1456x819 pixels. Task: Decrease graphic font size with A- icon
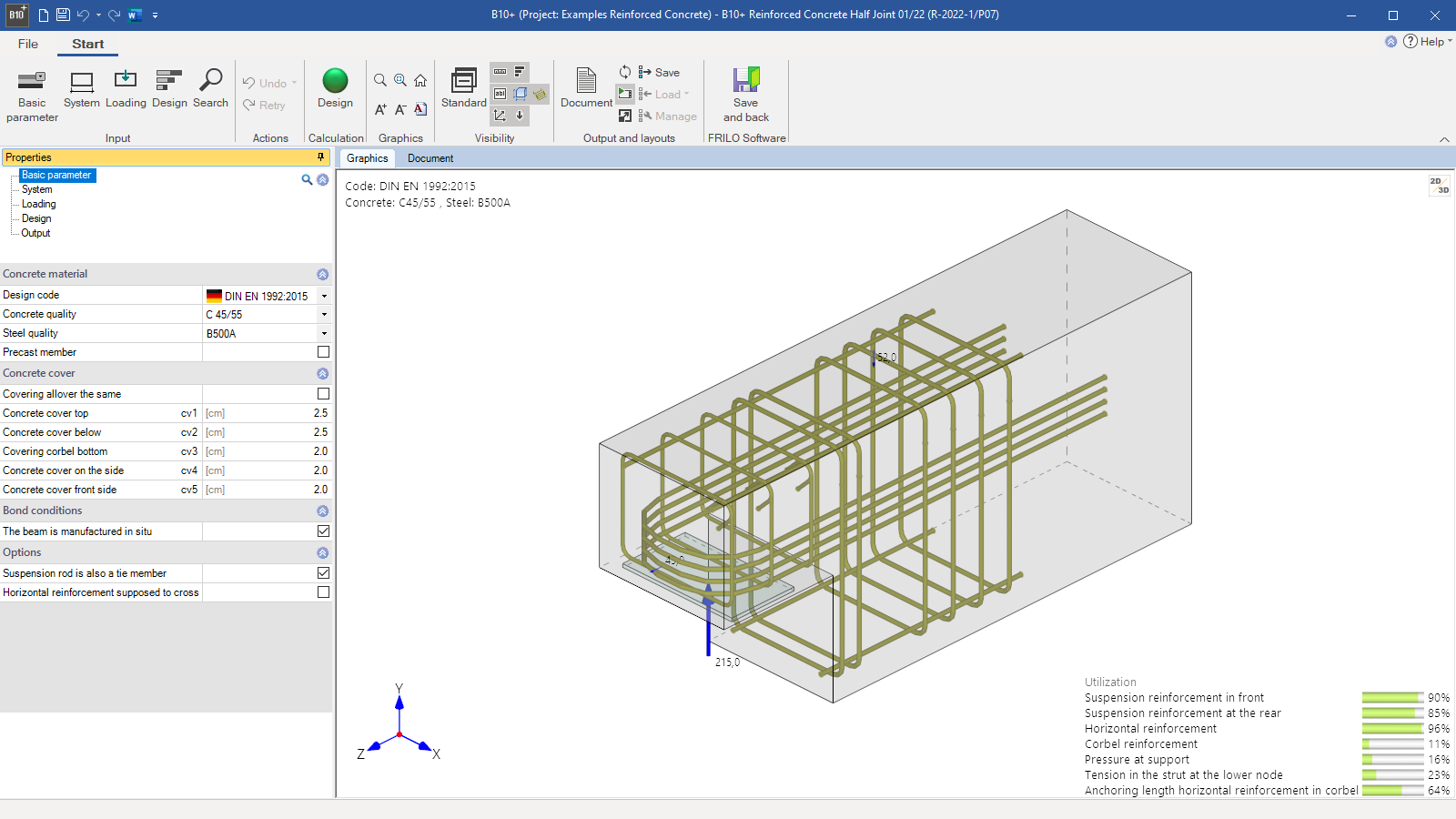[400, 109]
